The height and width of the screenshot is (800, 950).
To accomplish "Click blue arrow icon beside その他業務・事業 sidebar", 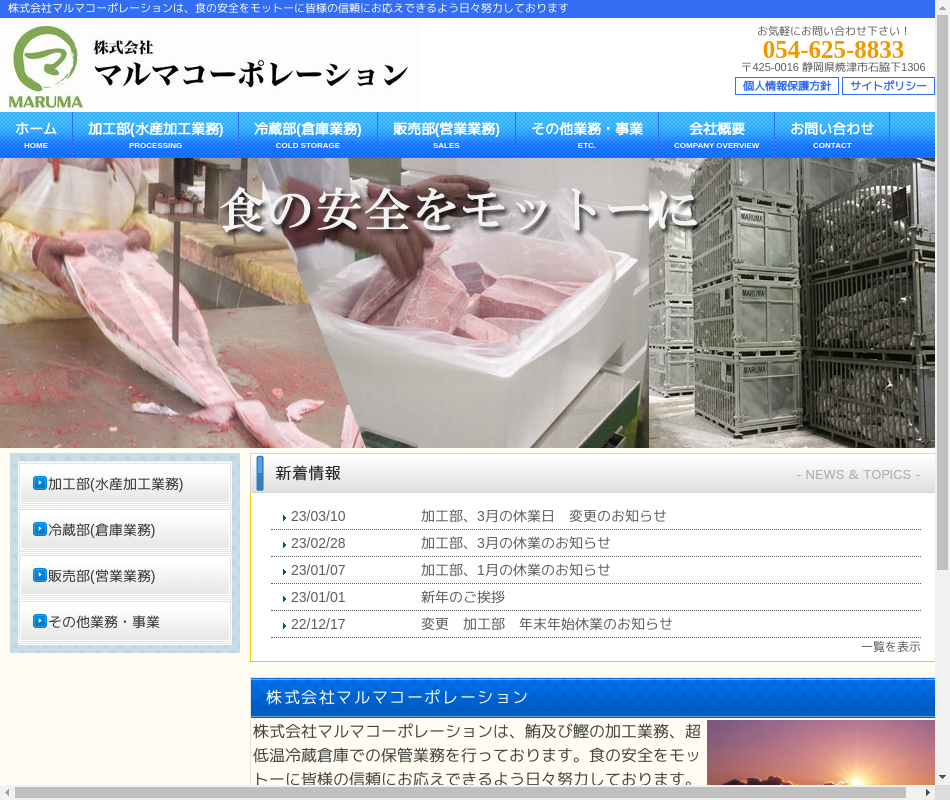I will coord(40,621).
